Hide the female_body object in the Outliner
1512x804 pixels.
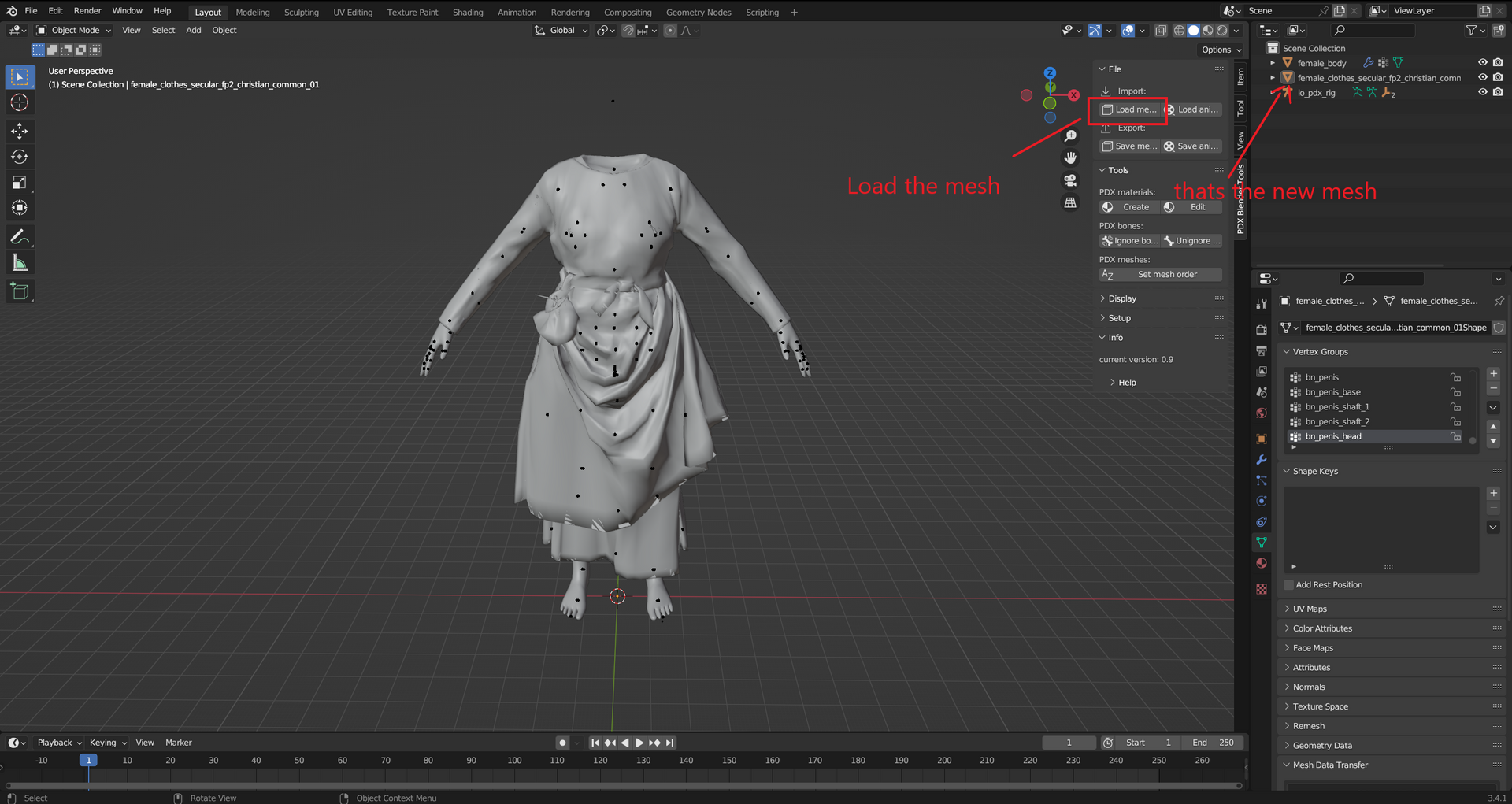(1484, 63)
